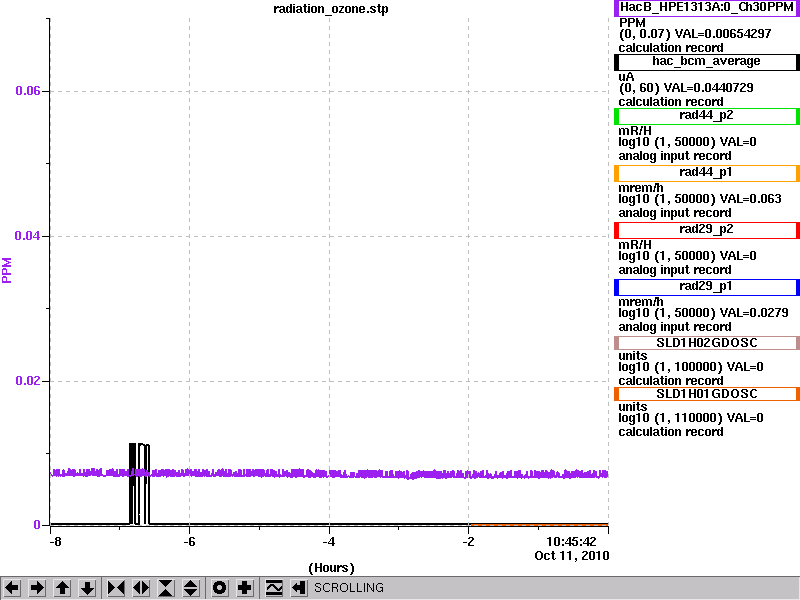The height and width of the screenshot is (600, 800).
Task: Expand the time axis (outward-pointing horizontal arrows)
Action: point(141,588)
